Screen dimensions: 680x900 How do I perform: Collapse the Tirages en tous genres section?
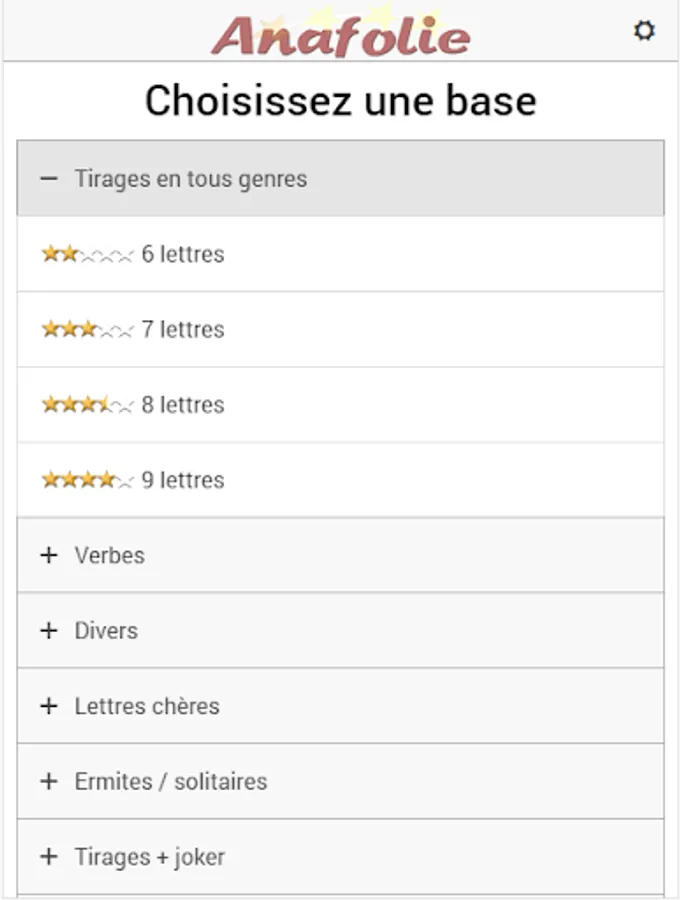(190, 179)
